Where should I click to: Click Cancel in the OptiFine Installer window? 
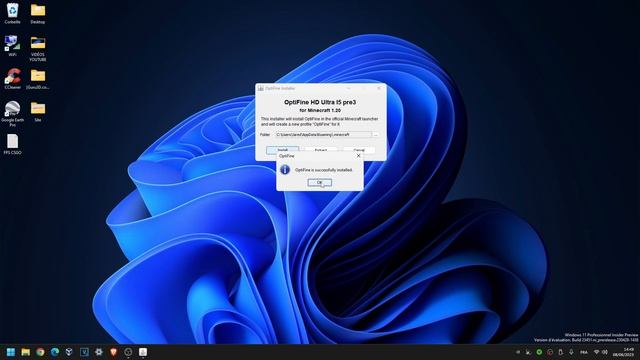(x=359, y=150)
